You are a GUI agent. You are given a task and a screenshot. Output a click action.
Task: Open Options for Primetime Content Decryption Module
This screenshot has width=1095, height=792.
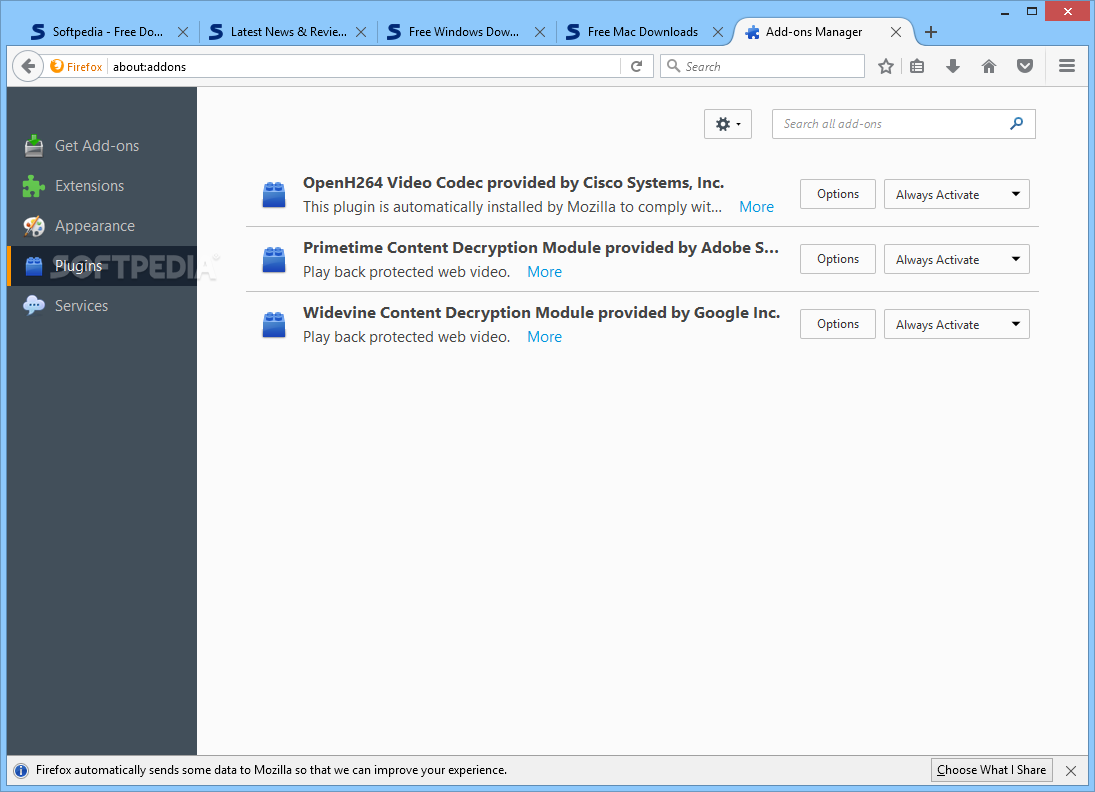tap(837, 259)
